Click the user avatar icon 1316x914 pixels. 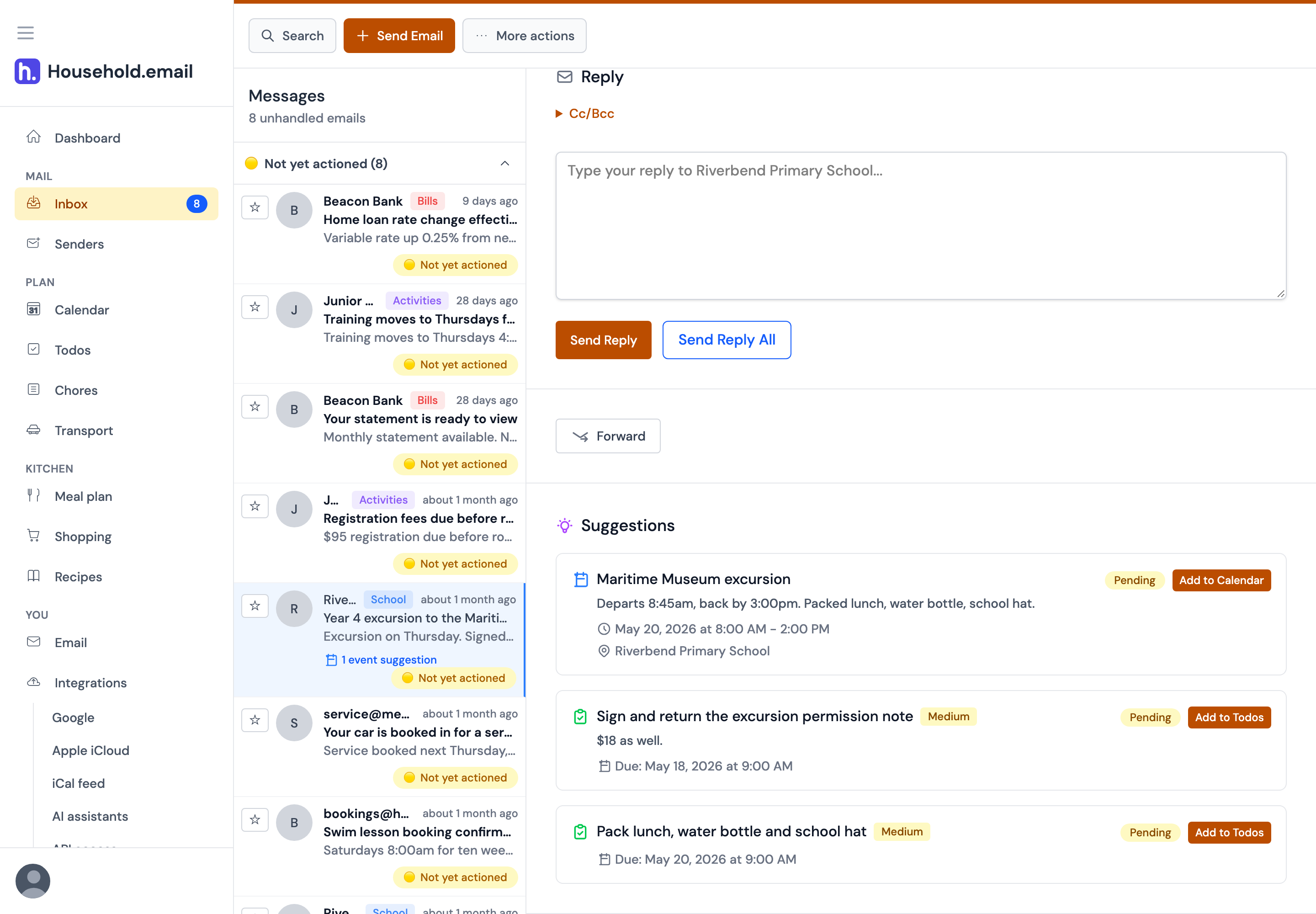tap(32, 880)
